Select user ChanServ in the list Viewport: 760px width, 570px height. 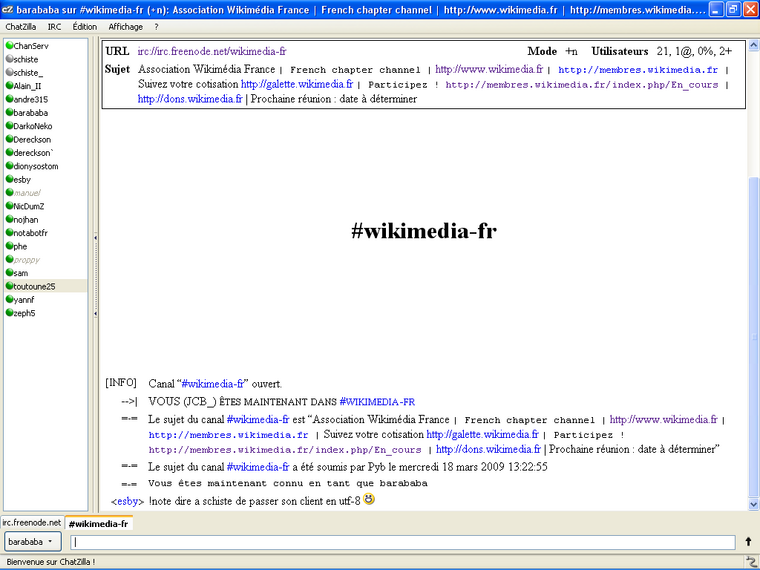pos(46,46)
